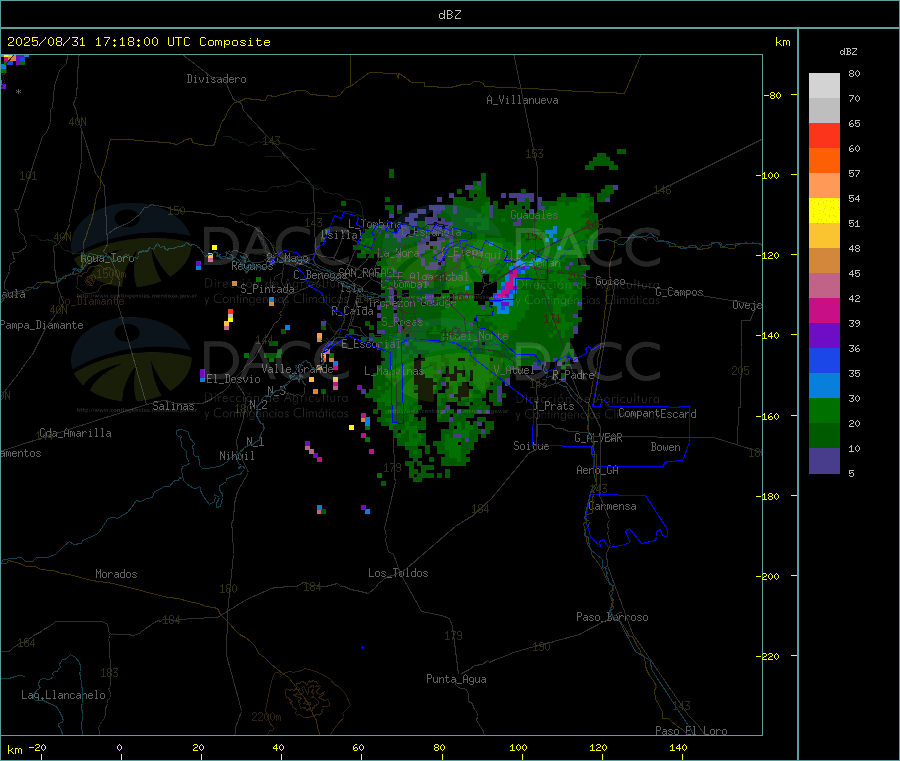The width and height of the screenshot is (900, 761).
Task: Click the 'Carmensa' map label
Action: pos(612,506)
